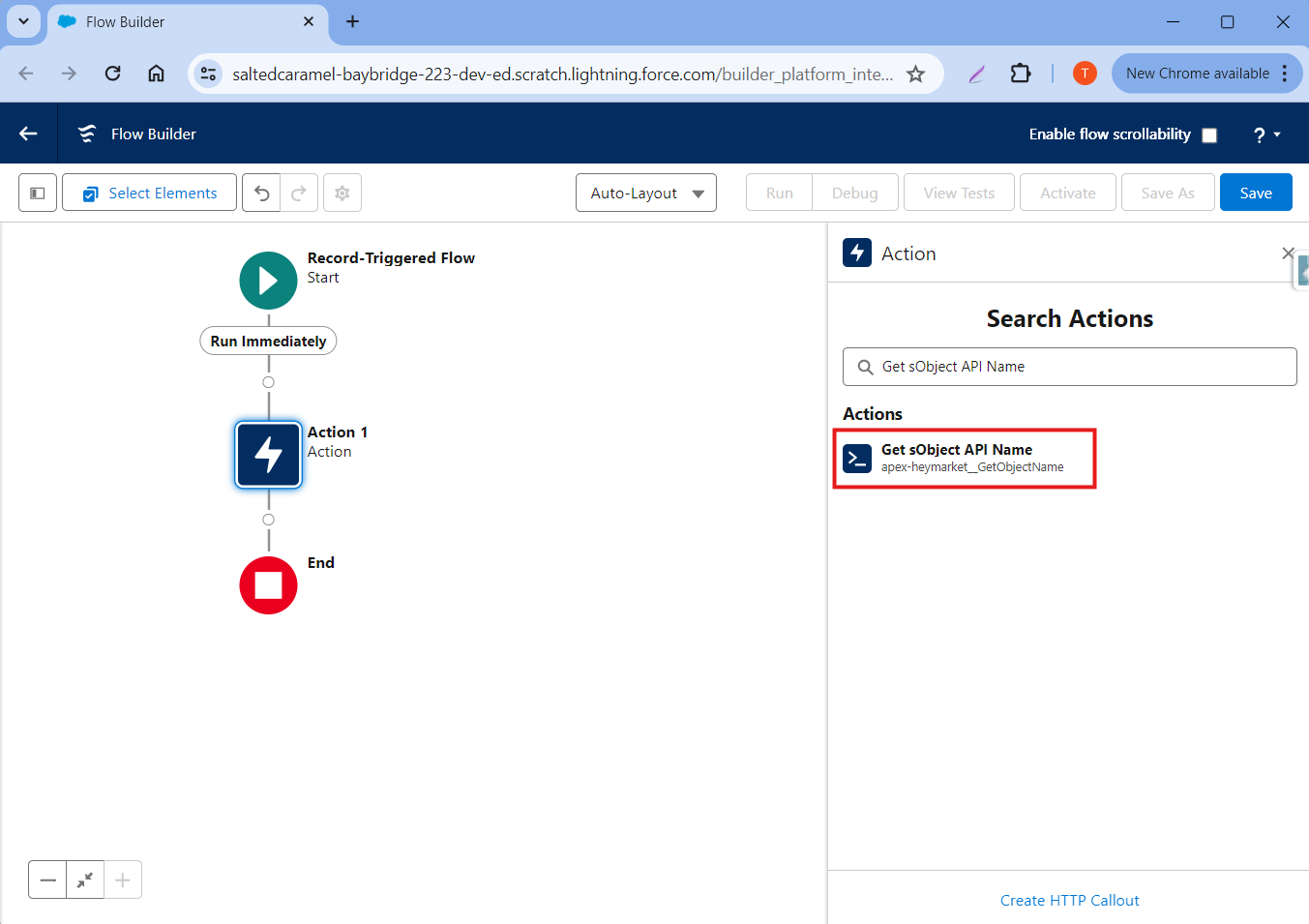Click the search magnifier icon

pos(865,367)
